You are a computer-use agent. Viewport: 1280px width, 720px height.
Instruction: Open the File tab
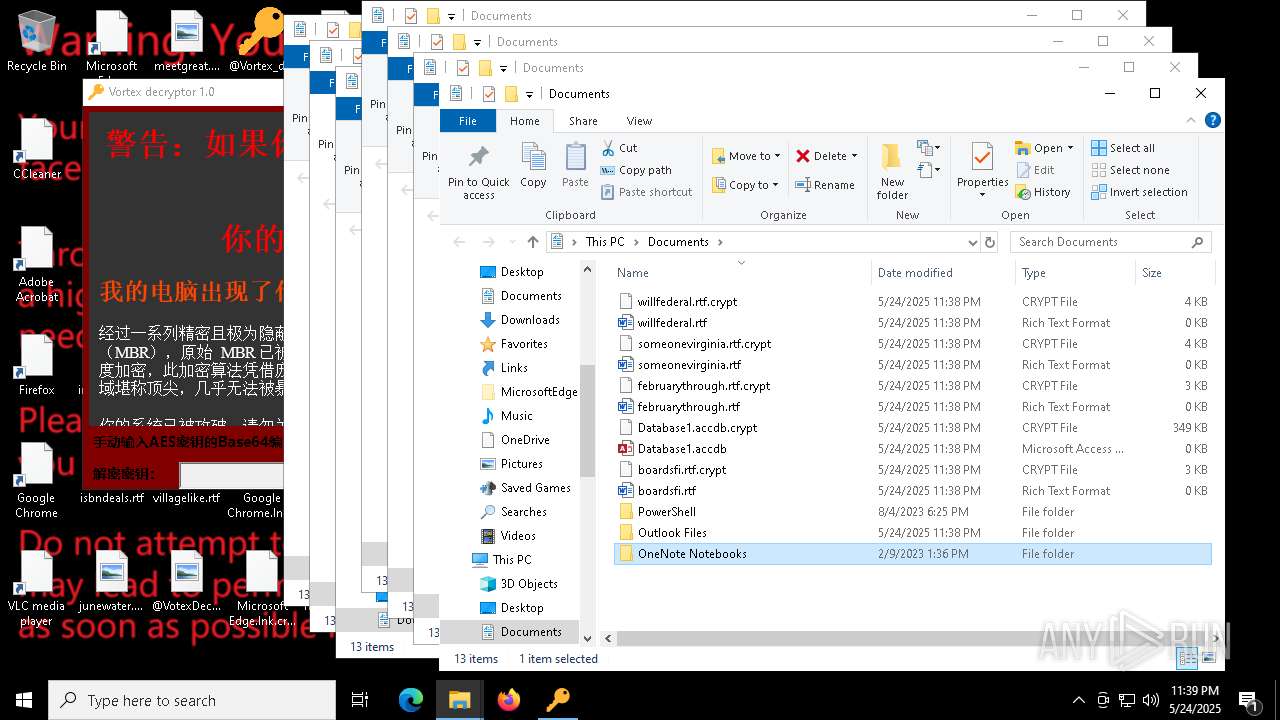point(467,121)
